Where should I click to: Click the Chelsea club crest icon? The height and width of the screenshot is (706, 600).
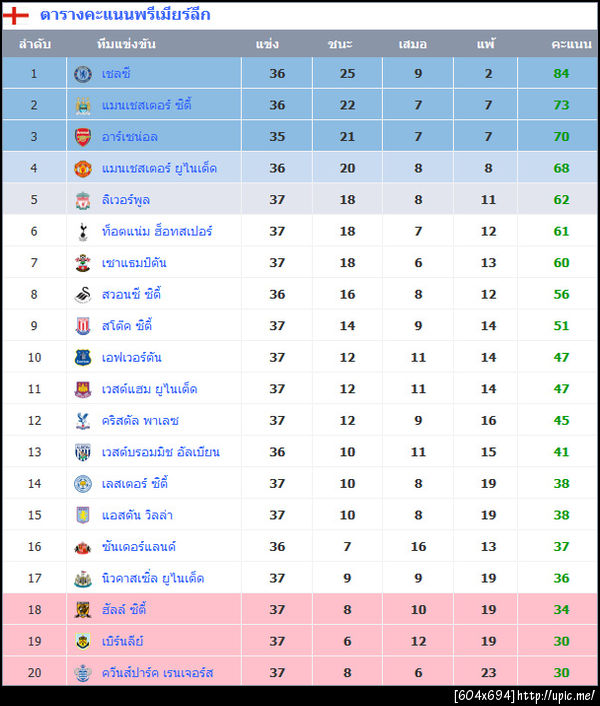[x=83, y=73]
